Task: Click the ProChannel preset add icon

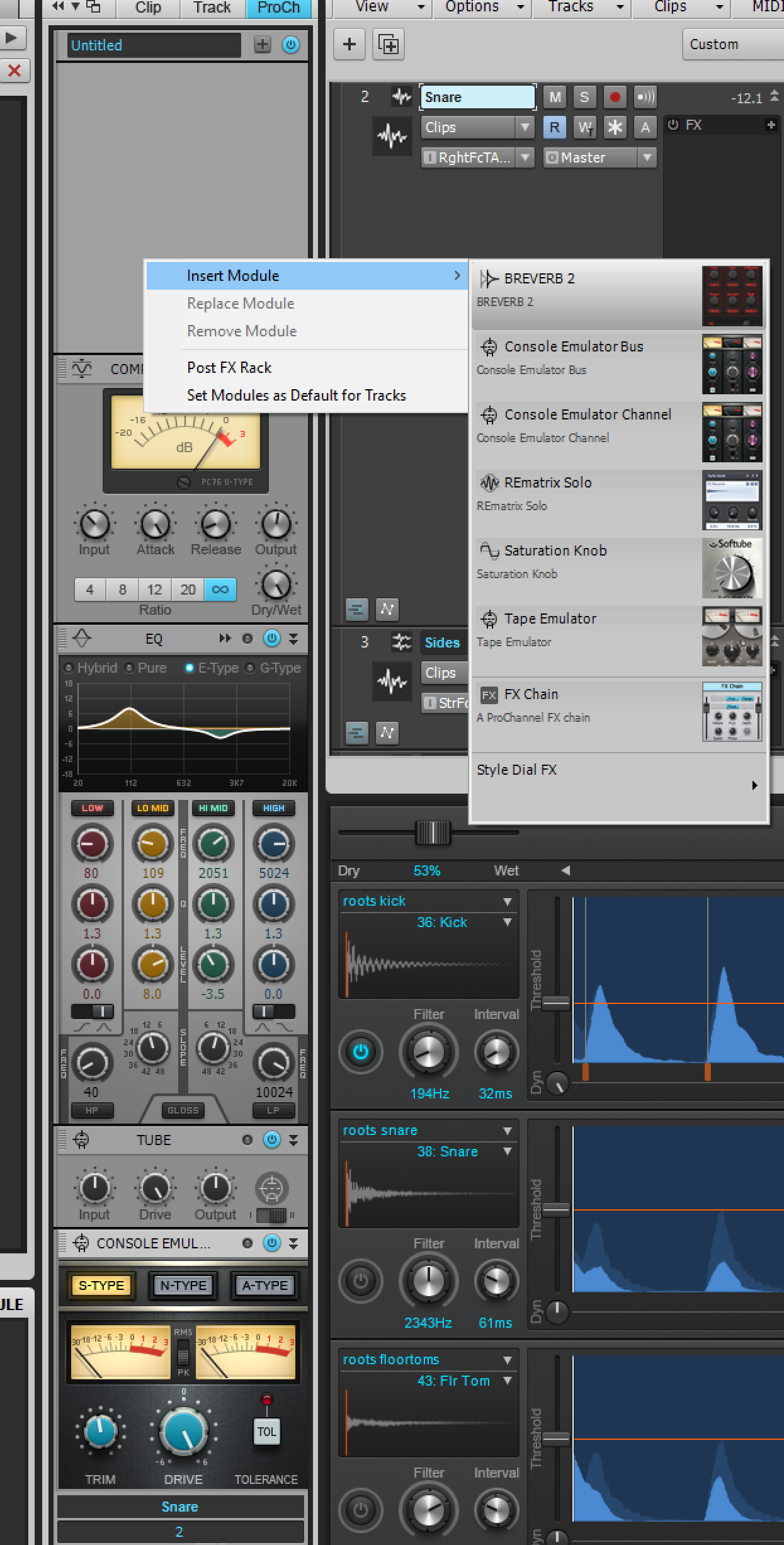Action: 263,45
